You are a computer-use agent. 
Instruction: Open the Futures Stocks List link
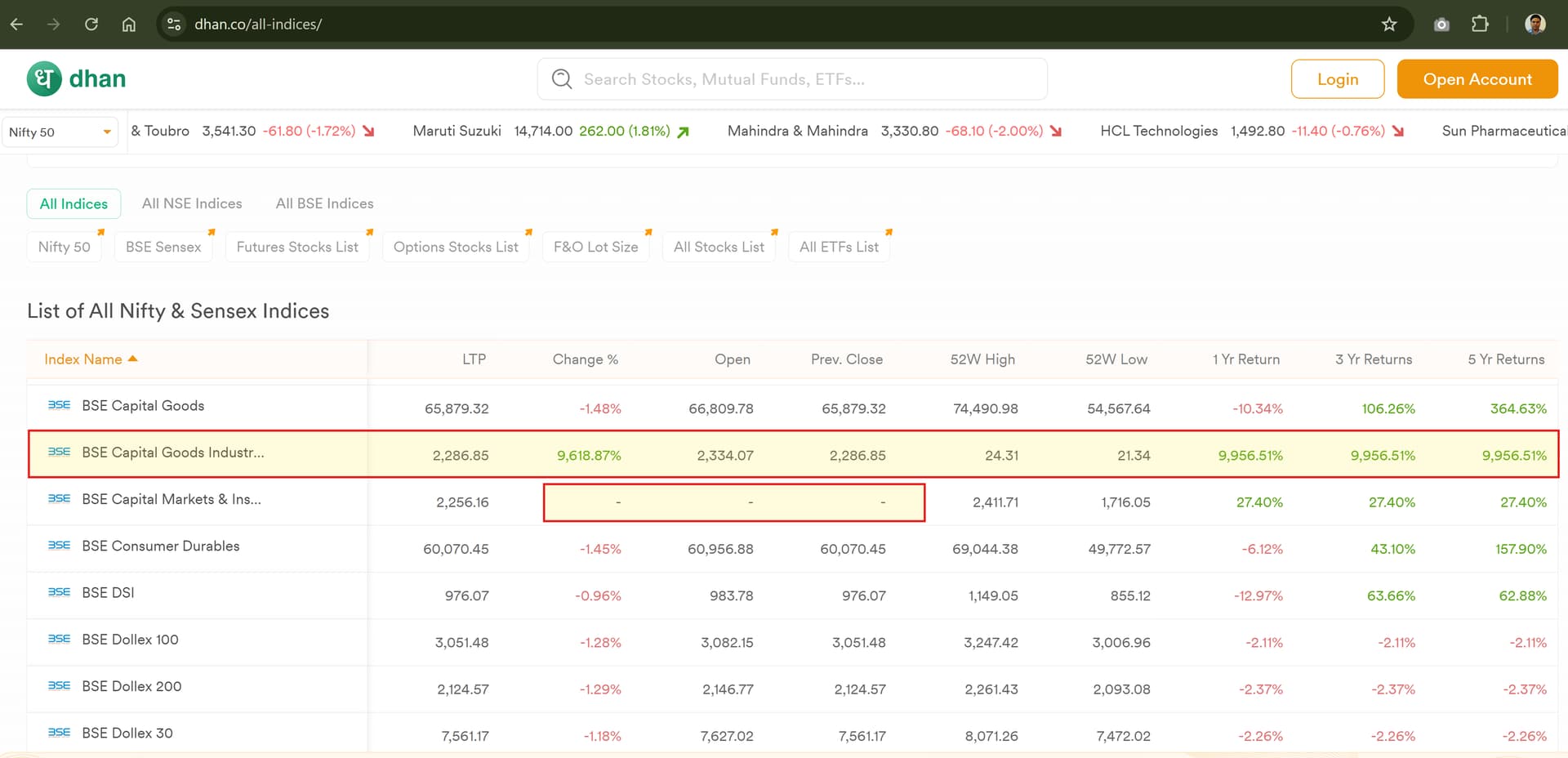tap(297, 247)
